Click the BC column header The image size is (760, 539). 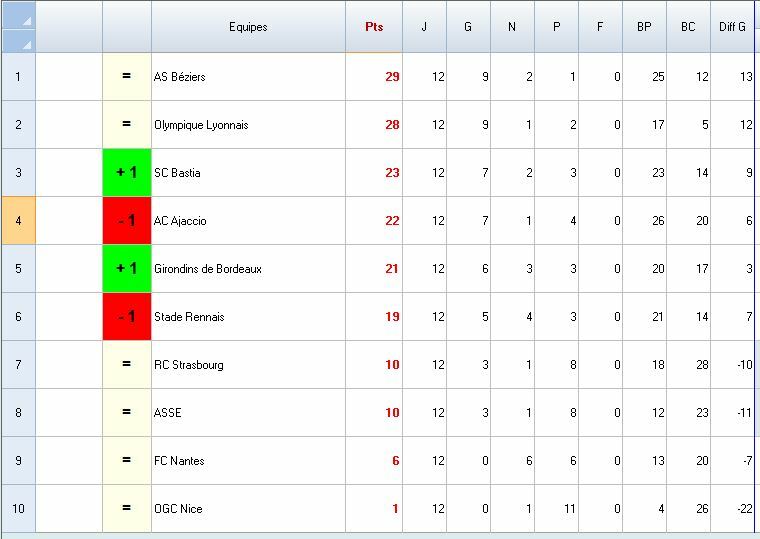pyautogui.click(x=688, y=27)
